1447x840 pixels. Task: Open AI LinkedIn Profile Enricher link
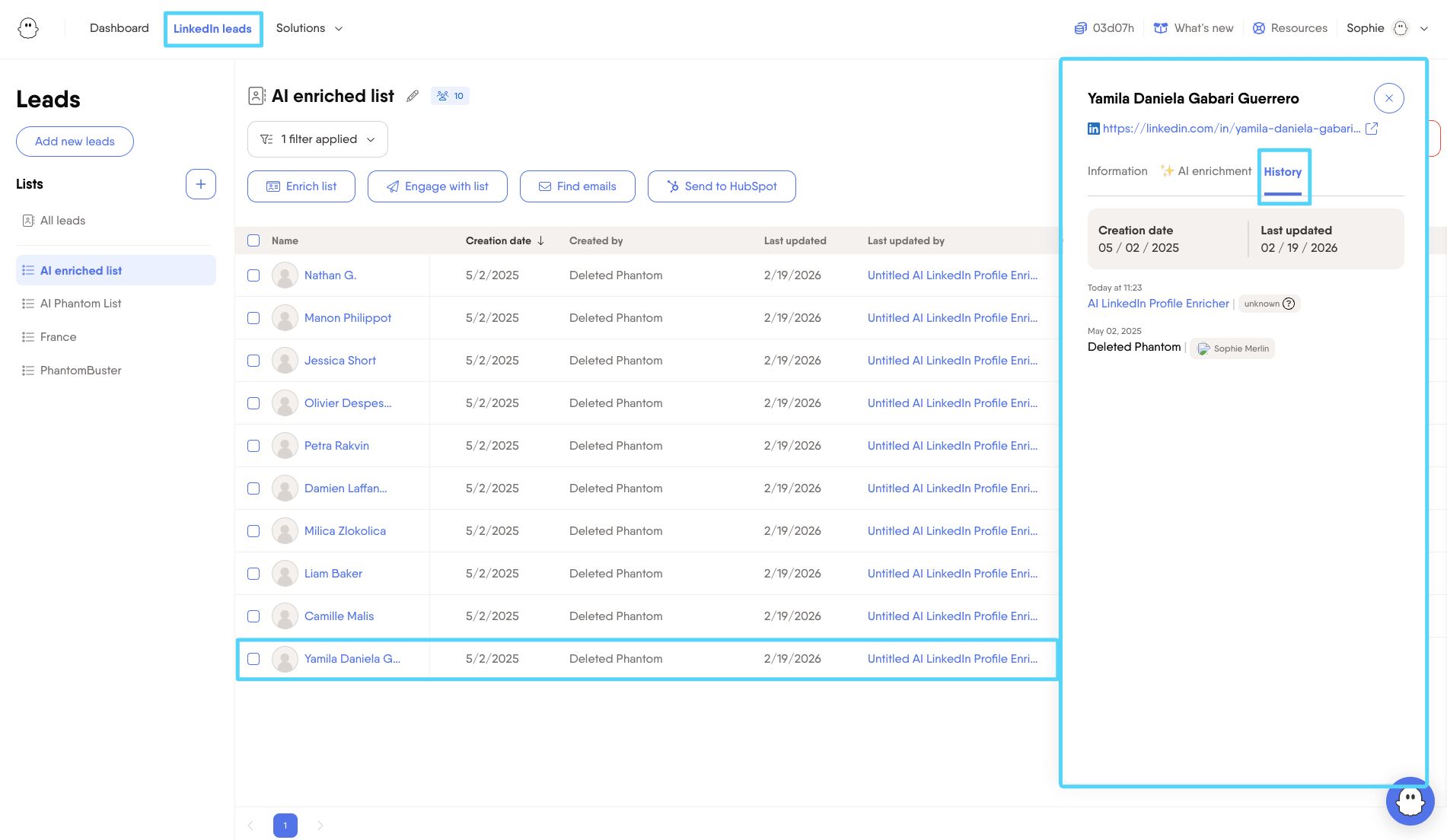1158,304
